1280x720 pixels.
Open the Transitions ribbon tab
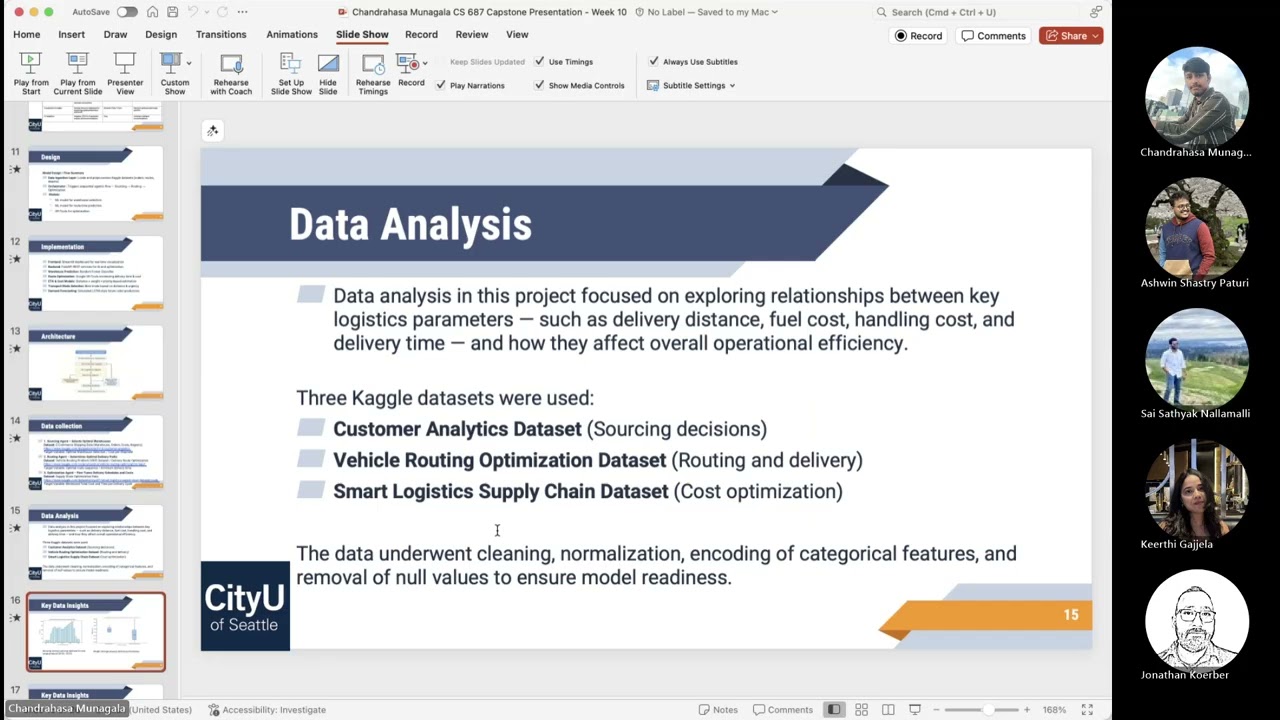pyautogui.click(x=221, y=34)
